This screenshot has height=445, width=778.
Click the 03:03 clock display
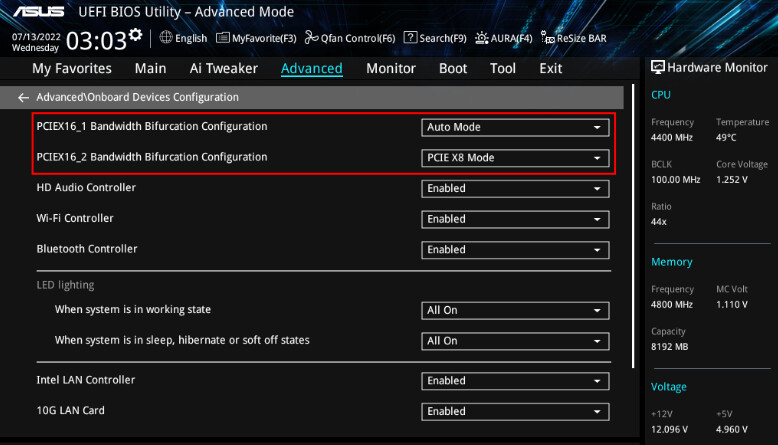pos(96,41)
